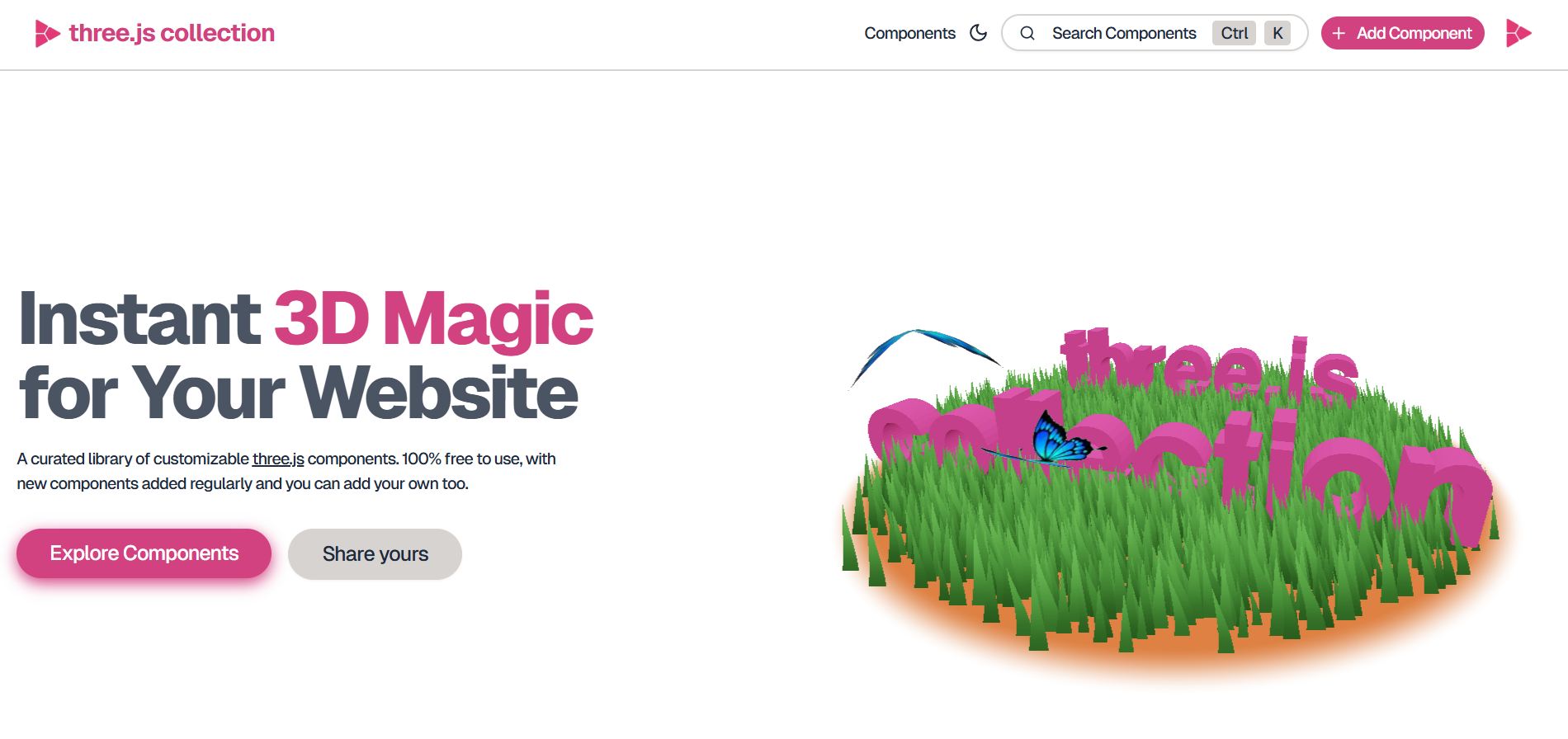
Task: Click Explore Components button
Action: [144, 553]
